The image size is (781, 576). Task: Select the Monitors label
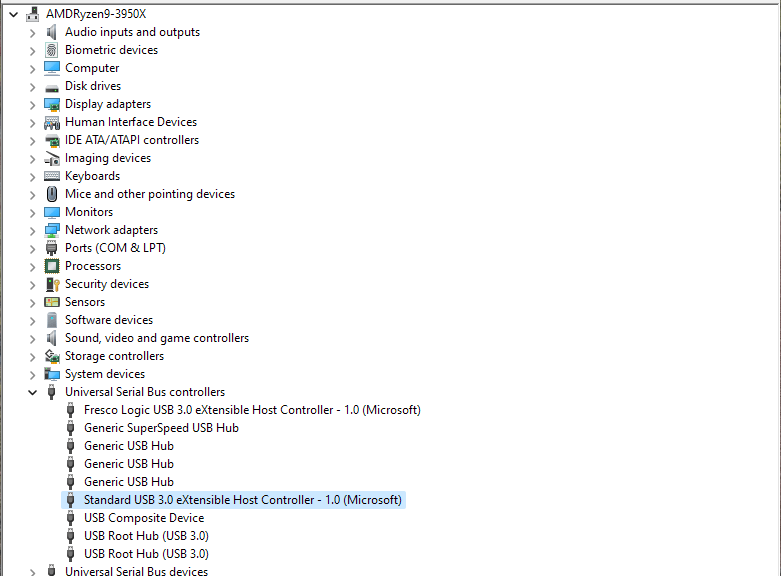[89, 212]
